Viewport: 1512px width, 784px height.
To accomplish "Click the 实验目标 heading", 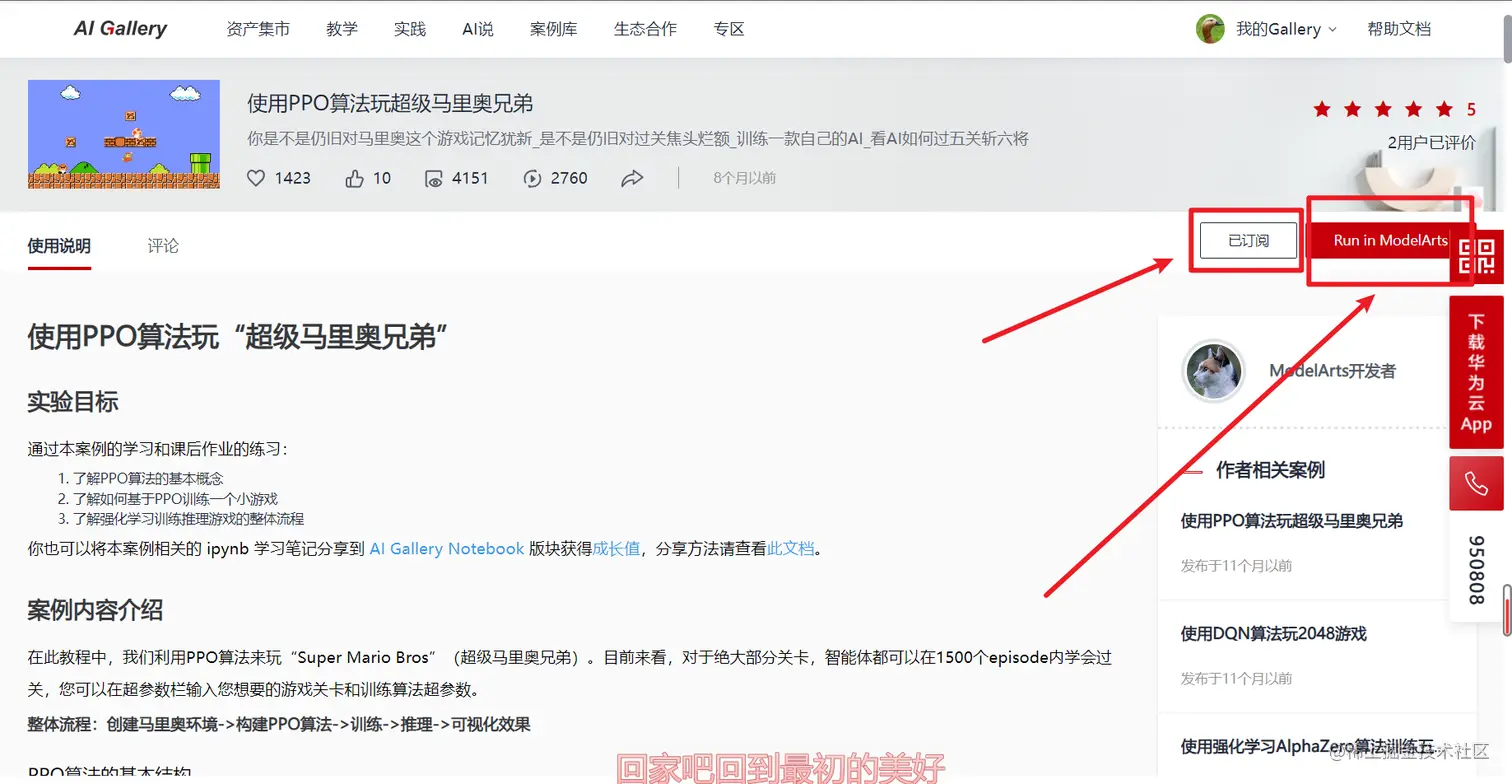I will click(73, 402).
